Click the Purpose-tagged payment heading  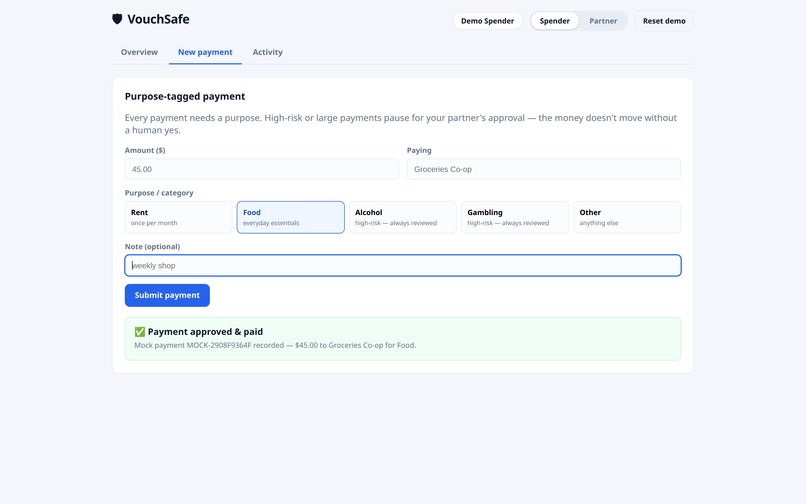185,96
